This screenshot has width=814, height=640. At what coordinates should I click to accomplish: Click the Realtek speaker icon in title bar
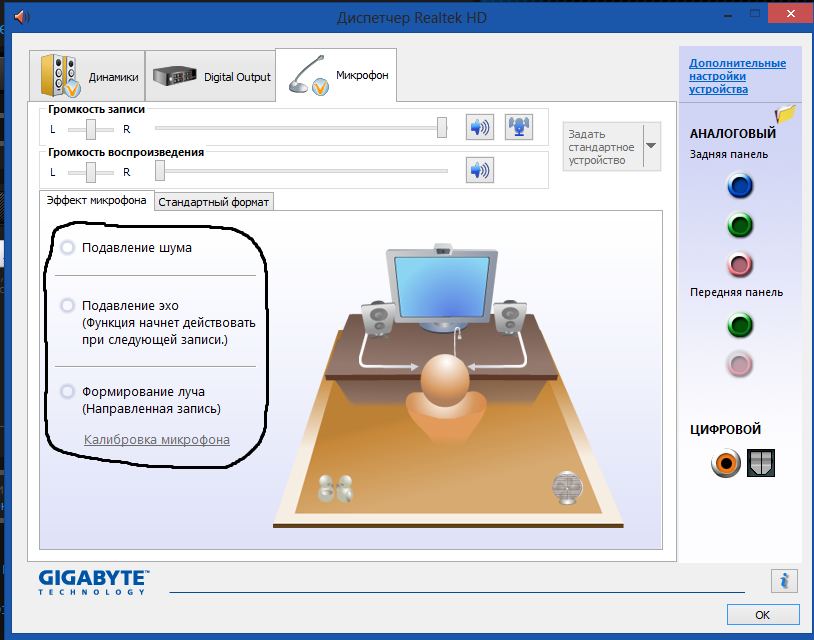click(x=22, y=17)
